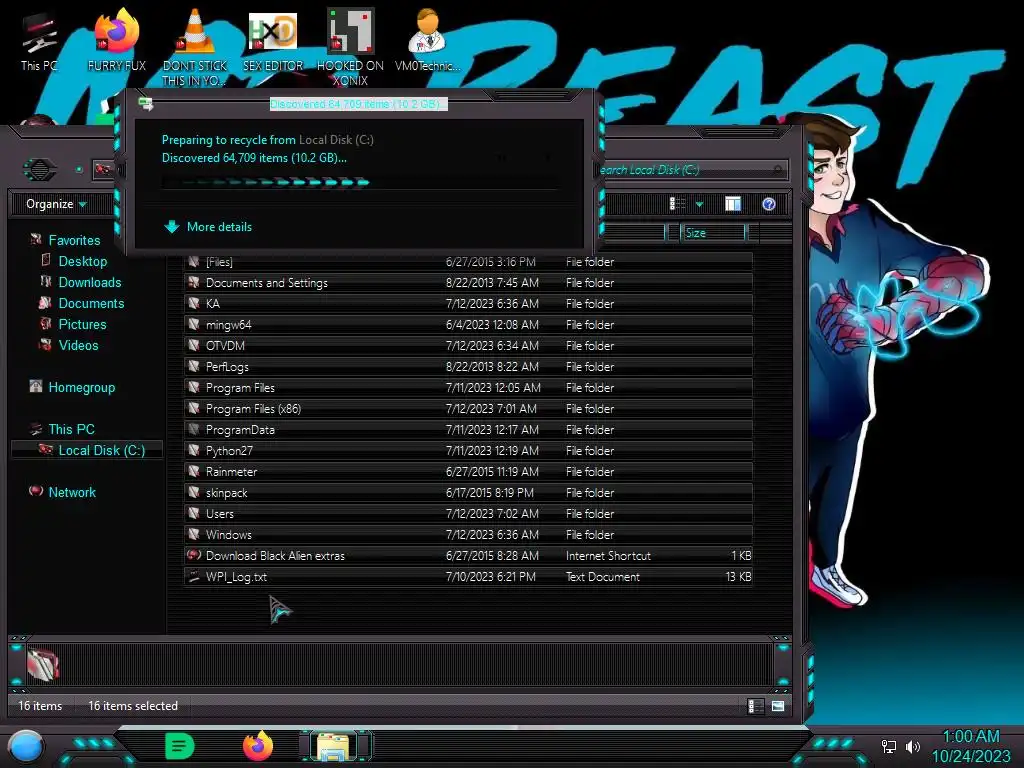Open the view options dropdown arrow
Screen dimensions: 1024x768
pyautogui.click(x=699, y=204)
